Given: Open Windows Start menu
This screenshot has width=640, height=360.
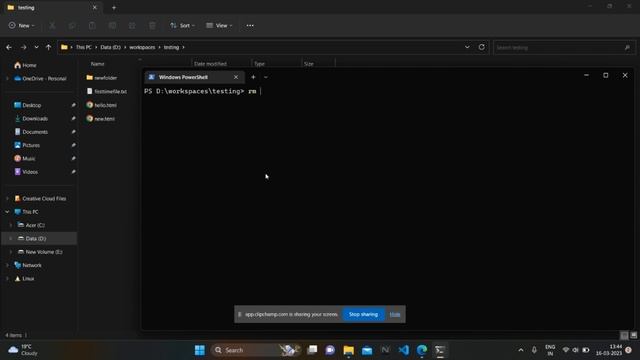Looking at the screenshot, I should pyautogui.click(x=200, y=350).
